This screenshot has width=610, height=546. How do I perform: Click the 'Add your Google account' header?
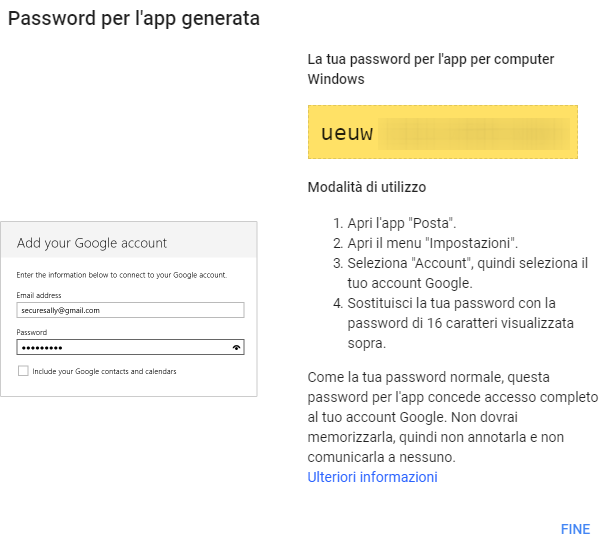point(91,243)
